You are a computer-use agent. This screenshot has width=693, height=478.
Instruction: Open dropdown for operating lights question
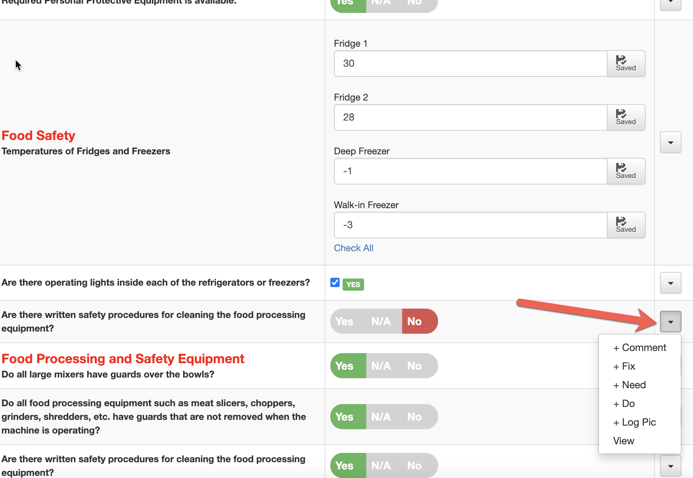point(670,284)
